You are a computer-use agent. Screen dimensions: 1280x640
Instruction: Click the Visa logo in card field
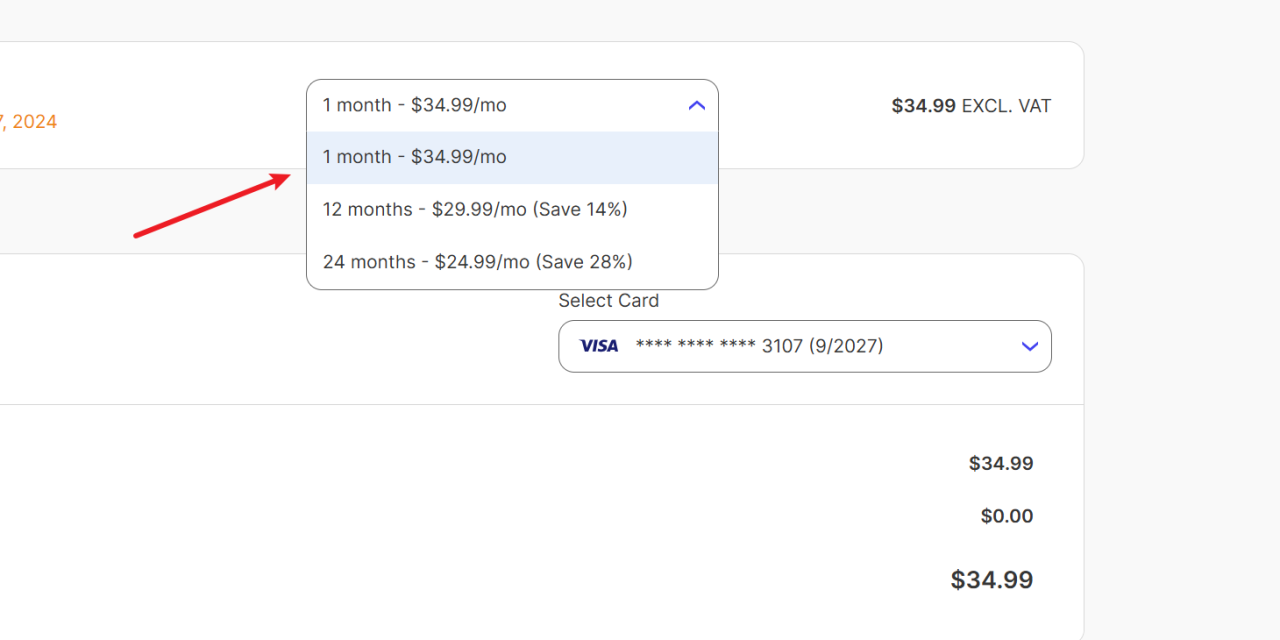click(599, 346)
